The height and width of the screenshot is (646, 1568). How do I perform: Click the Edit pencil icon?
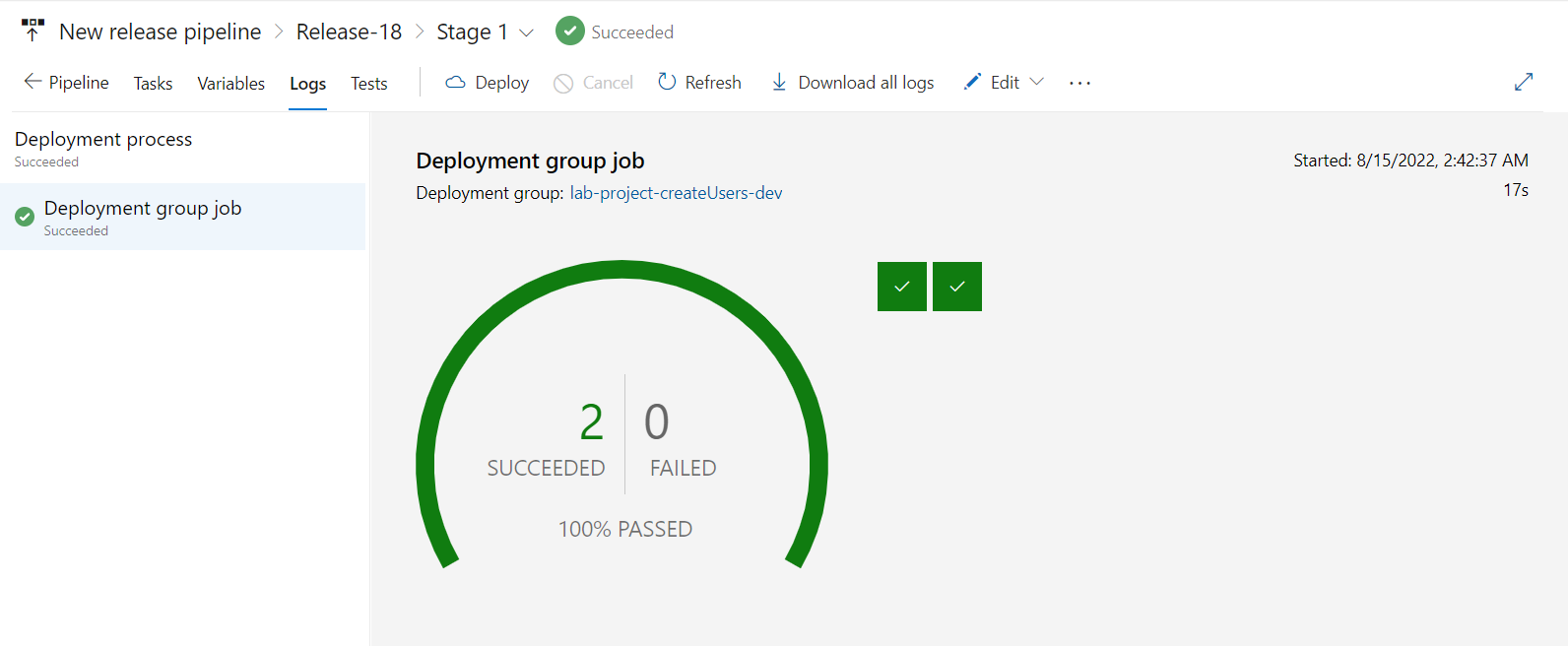(972, 82)
